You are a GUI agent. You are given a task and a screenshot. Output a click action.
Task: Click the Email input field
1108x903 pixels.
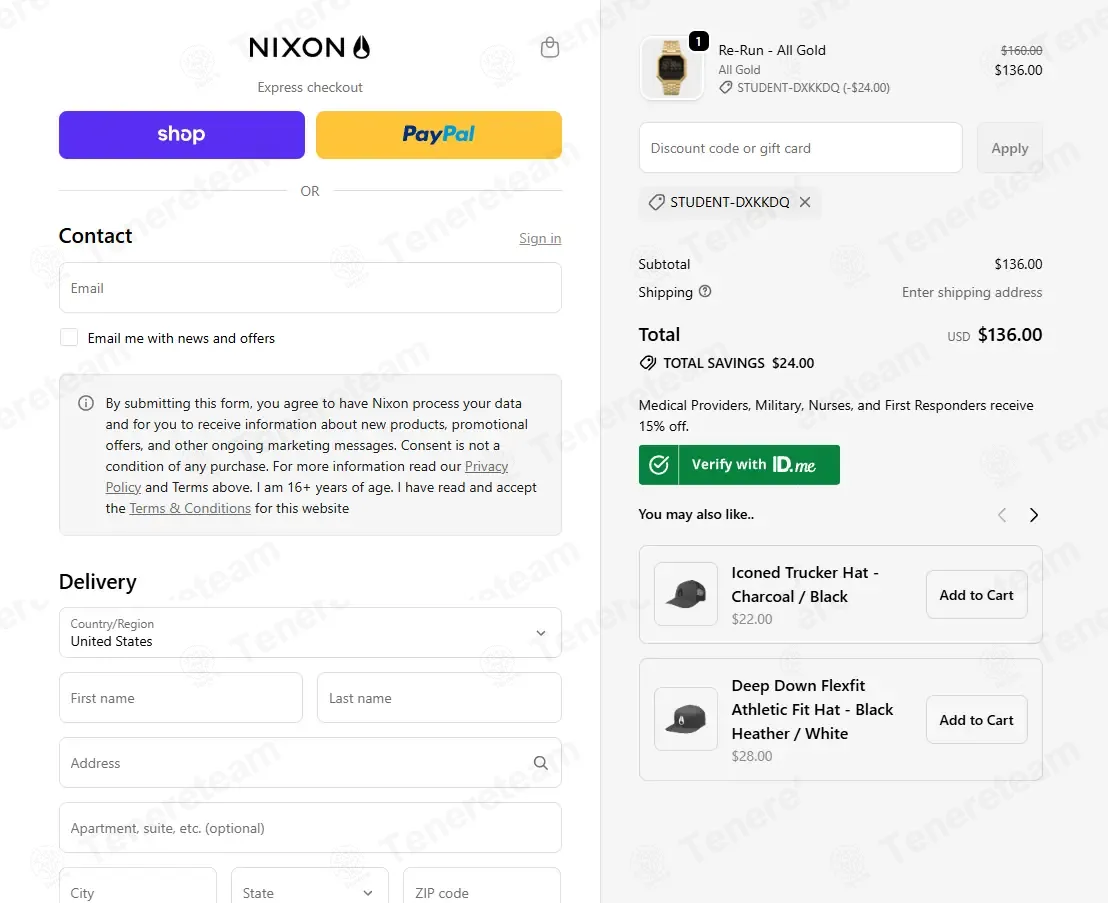pyautogui.click(x=310, y=288)
